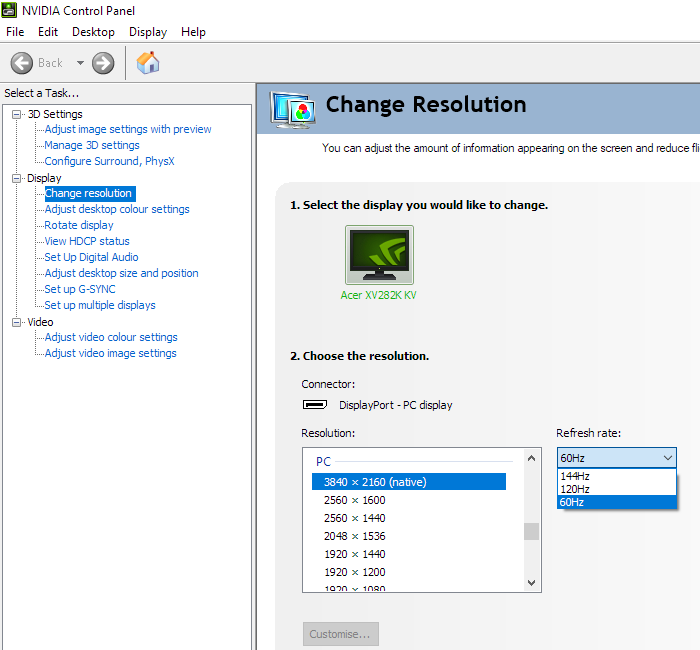Click the Refresh rate combo box
This screenshot has width=700, height=650.
pyautogui.click(x=617, y=458)
